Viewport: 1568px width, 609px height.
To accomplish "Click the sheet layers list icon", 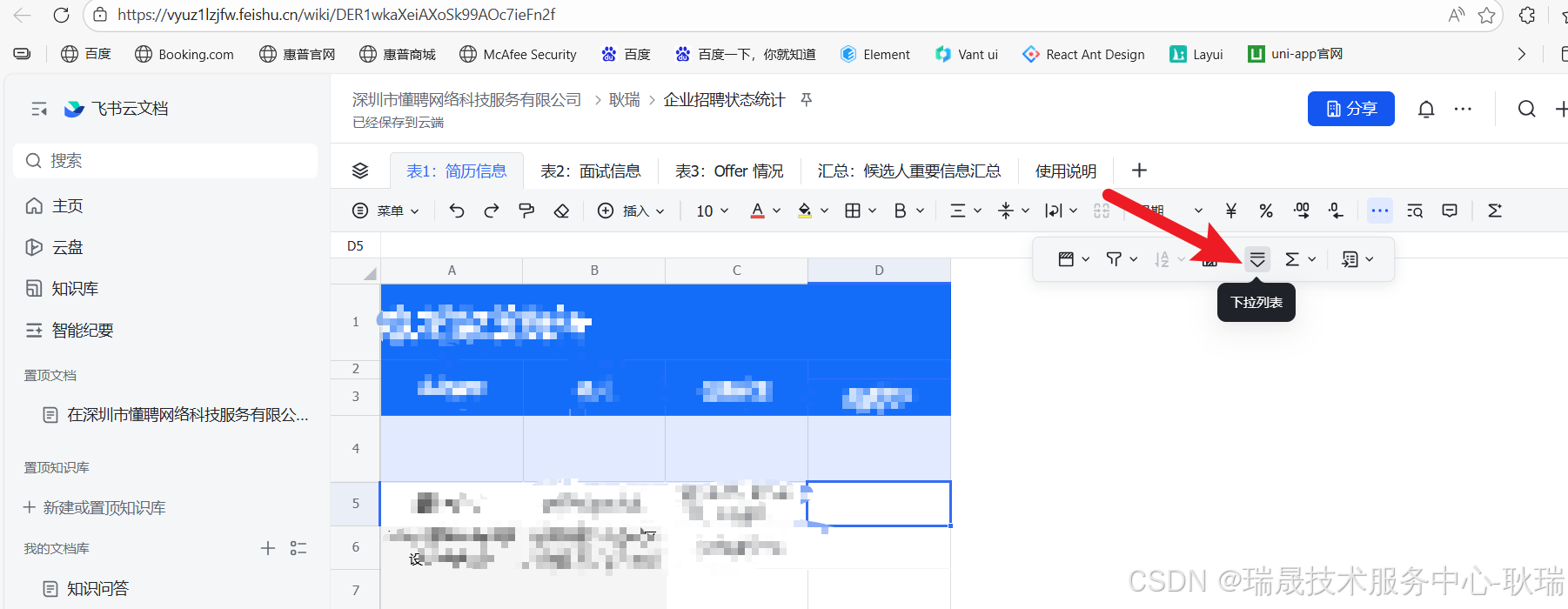I will [x=360, y=171].
